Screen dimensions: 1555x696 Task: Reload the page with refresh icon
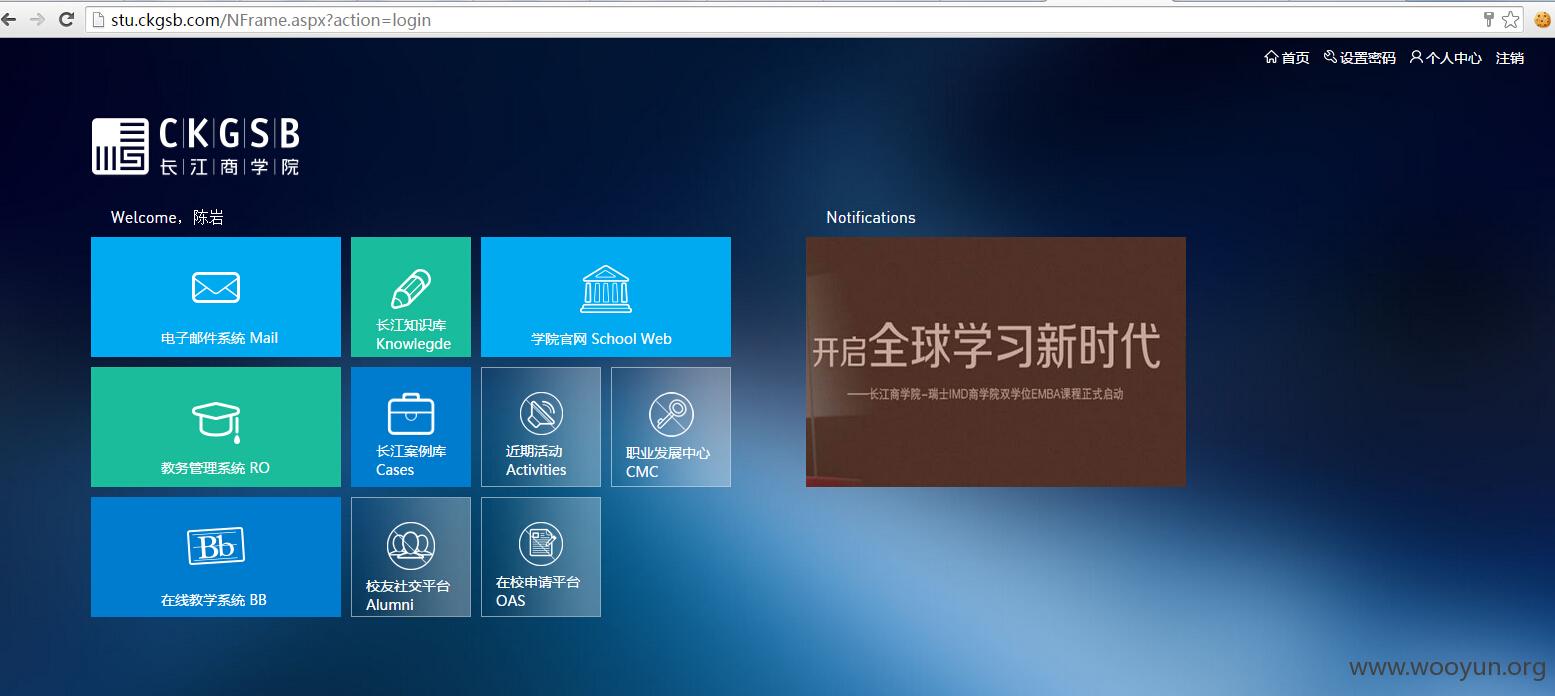[67, 19]
